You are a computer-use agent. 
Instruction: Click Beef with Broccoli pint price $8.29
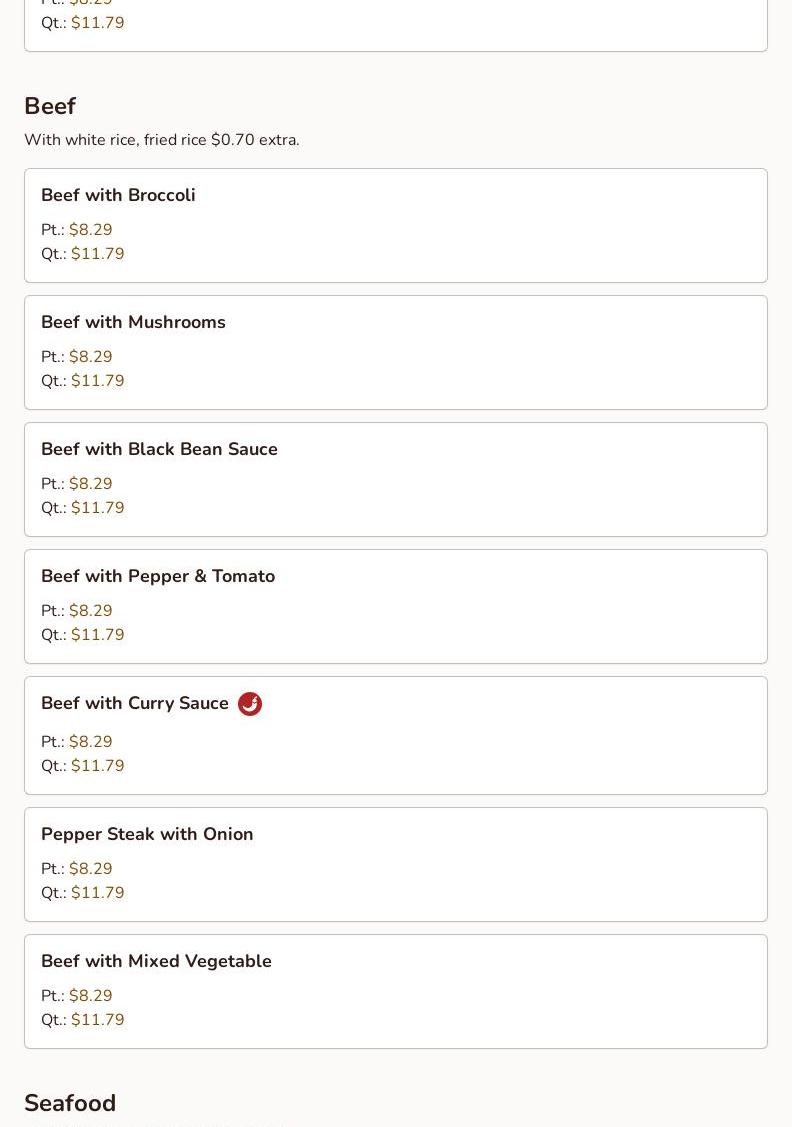point(91,229)
